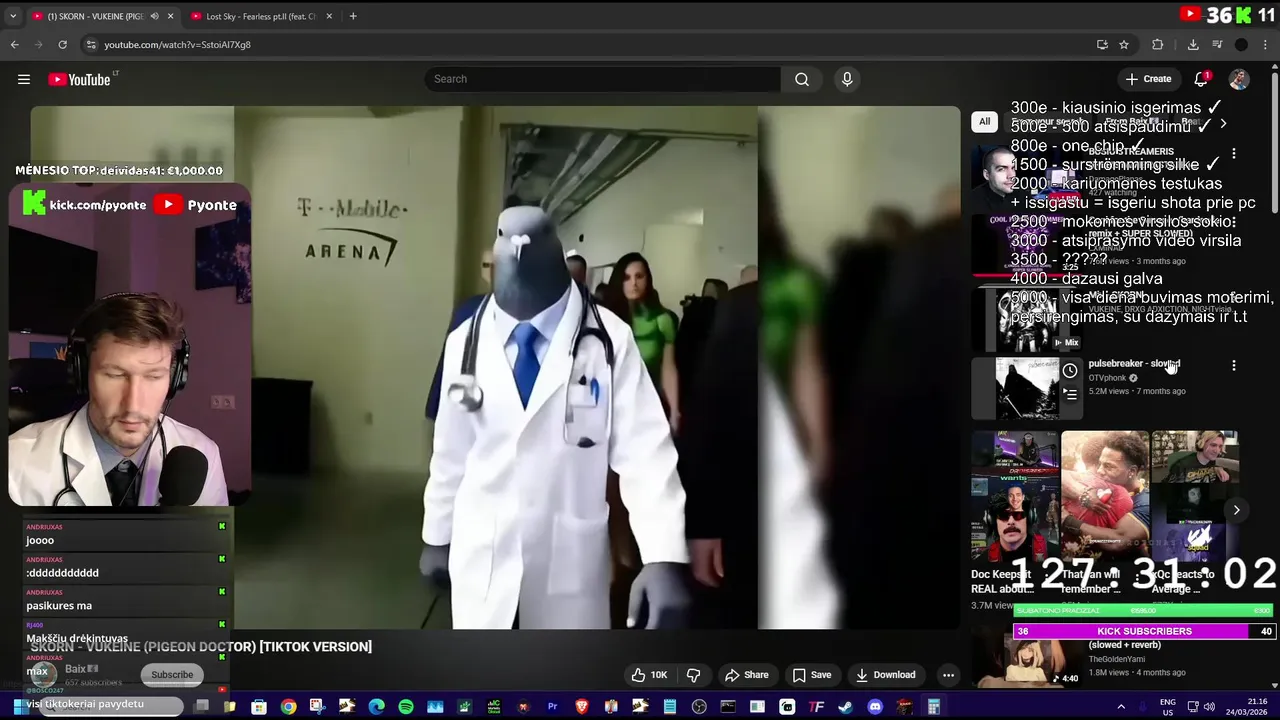Image resolution: width=1280 pixels, height=720 pixels.
Task: Open browser extensions puzzle icon
Action: [x=1158, y=44]
